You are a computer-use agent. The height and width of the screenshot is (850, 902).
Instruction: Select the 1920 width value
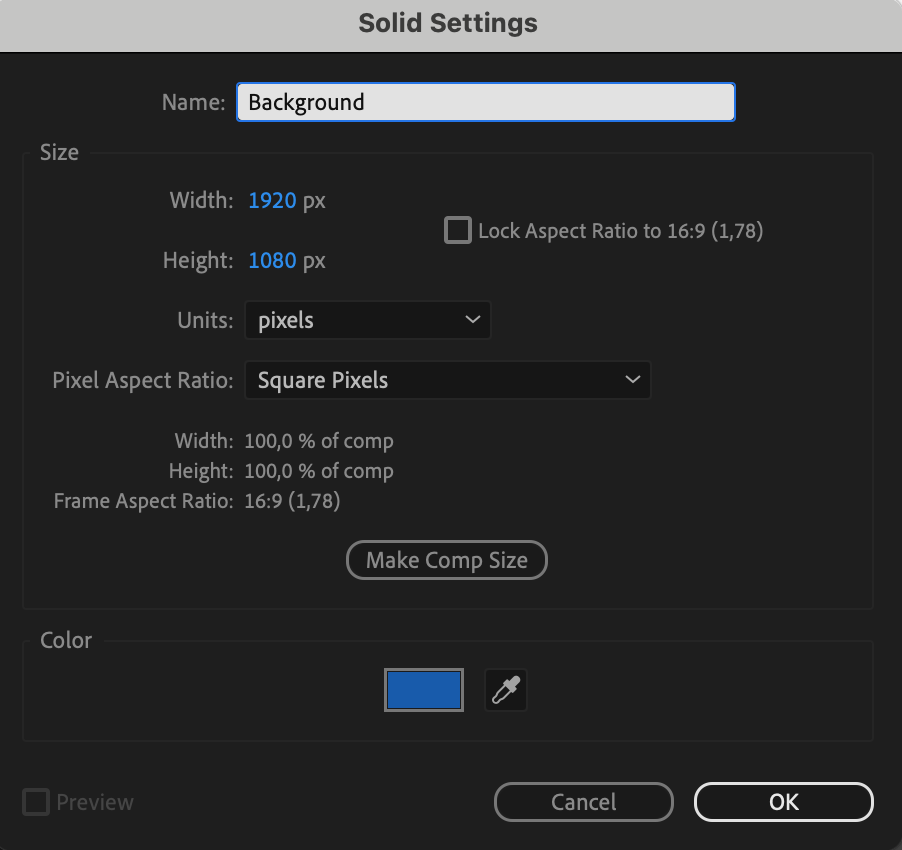pyautogui.click(x=272, y=201)
